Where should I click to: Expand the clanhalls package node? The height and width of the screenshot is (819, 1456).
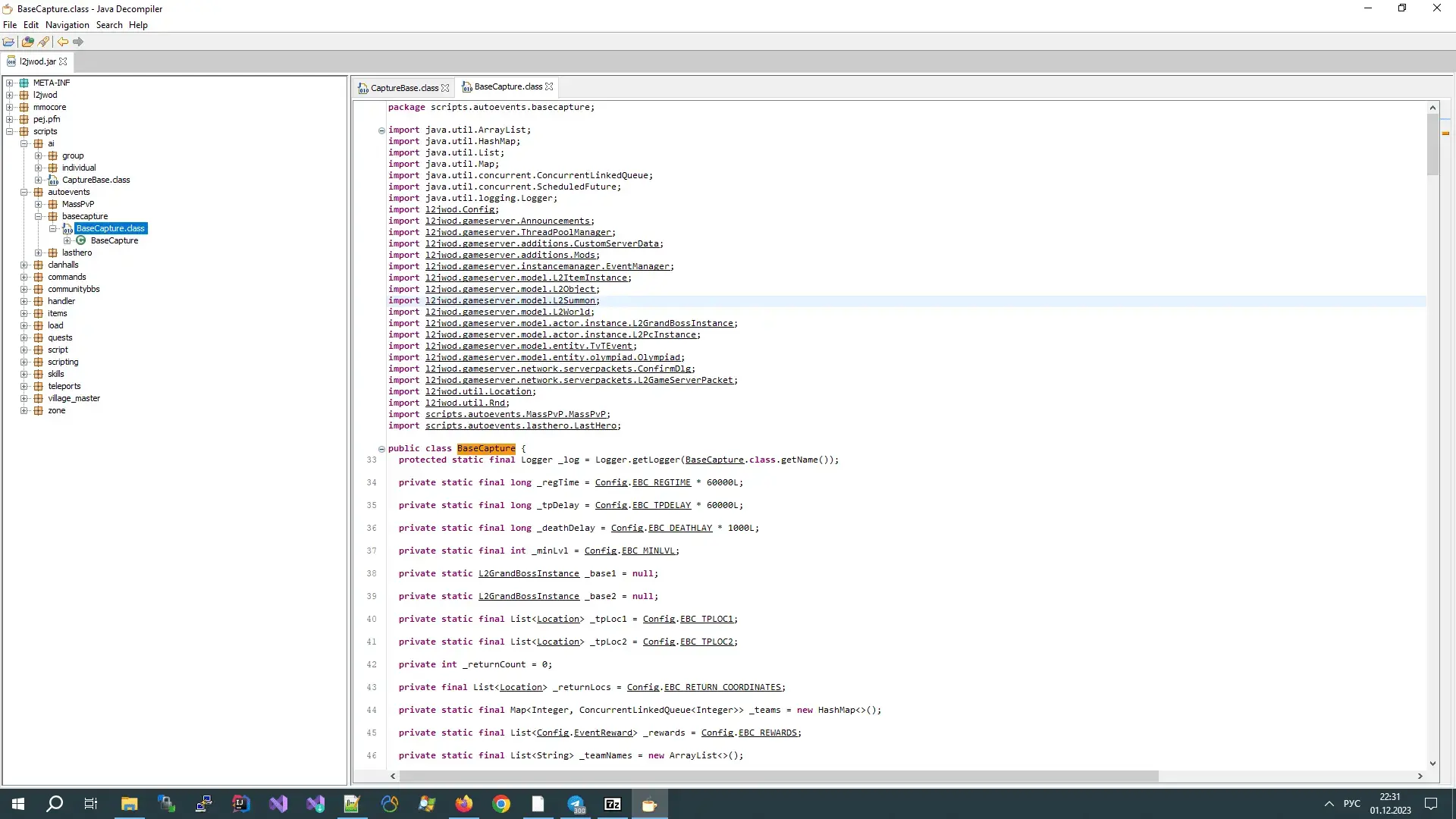pyautogui.click(x=24, y=265)
